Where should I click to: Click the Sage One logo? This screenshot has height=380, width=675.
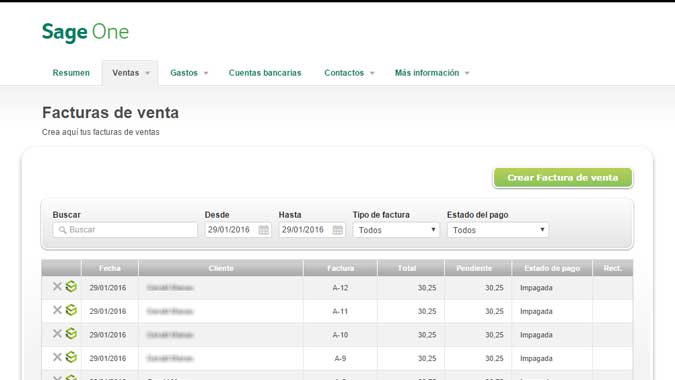tap(85, 32)
